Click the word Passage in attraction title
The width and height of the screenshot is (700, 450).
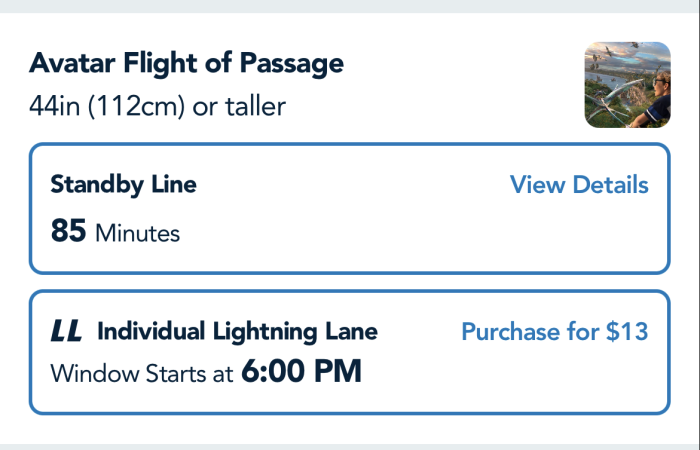[292, 64]
